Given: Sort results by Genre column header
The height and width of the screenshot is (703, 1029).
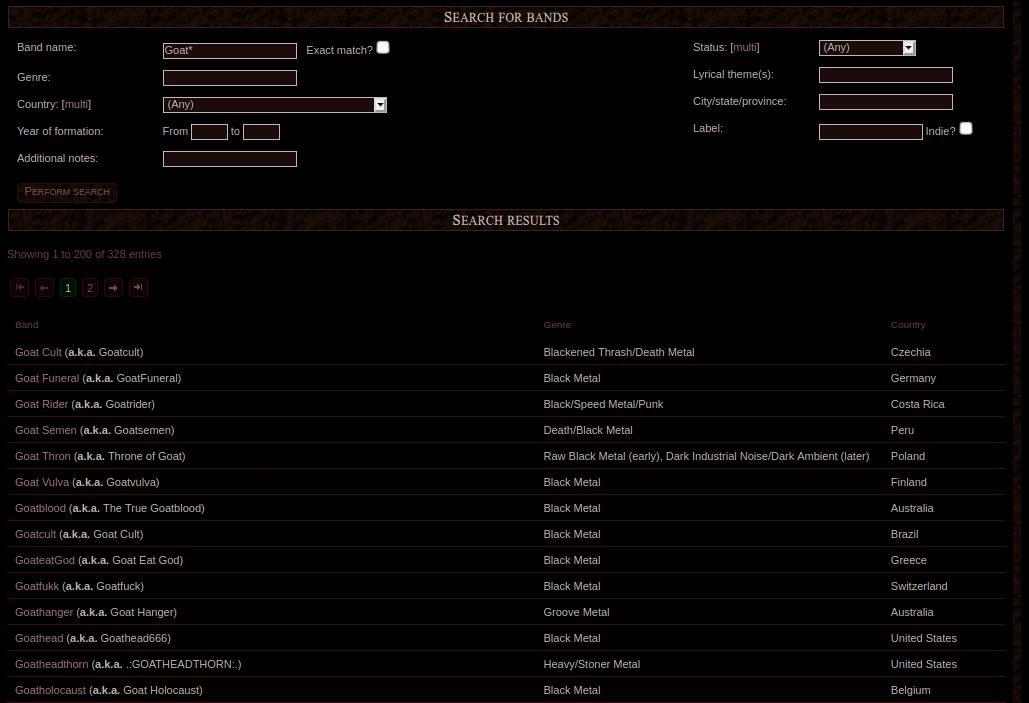Looking at the screenshot, I should (557, 325).
